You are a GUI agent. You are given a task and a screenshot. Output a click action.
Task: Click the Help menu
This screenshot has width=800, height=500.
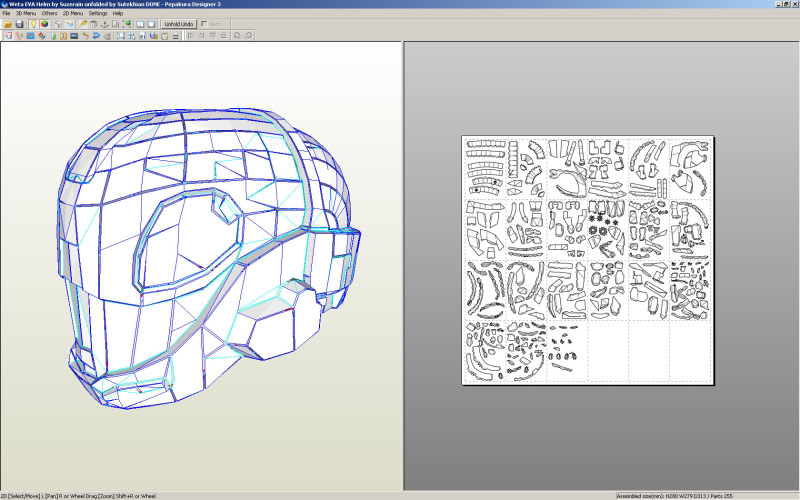(118, 13)
